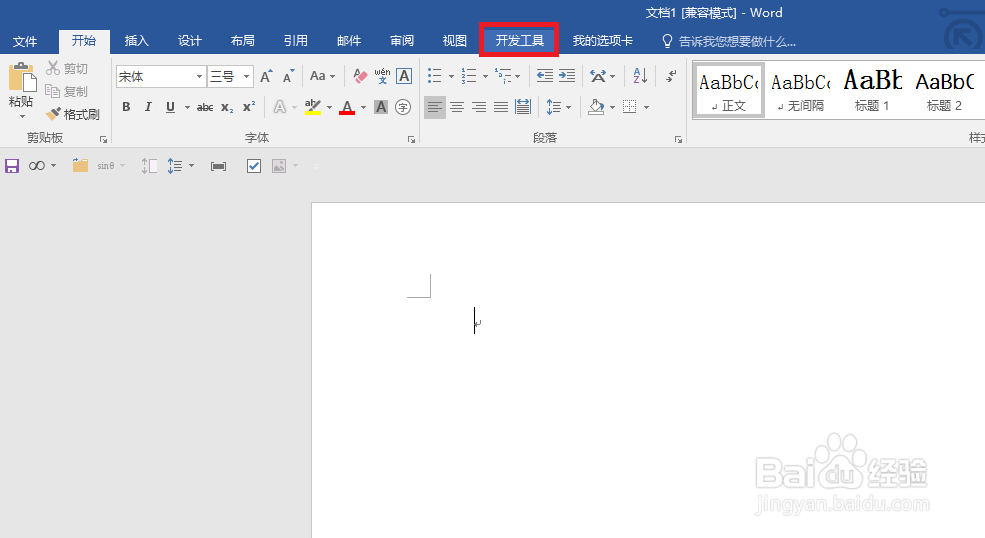Clear all formatting with eraser icon
The image size is (985, 538).
[360, 77]
